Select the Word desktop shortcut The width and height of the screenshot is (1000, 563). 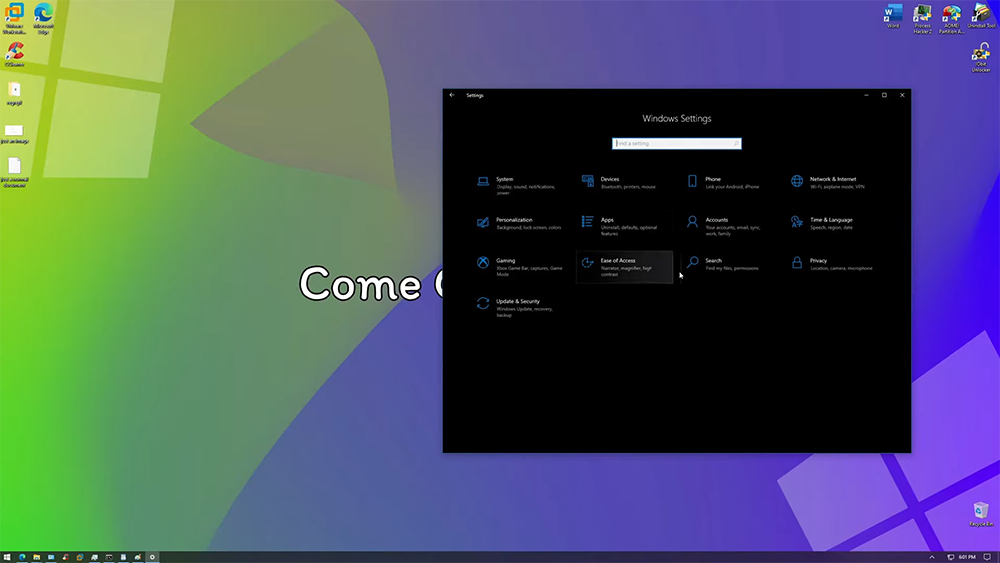coord(893,16)
